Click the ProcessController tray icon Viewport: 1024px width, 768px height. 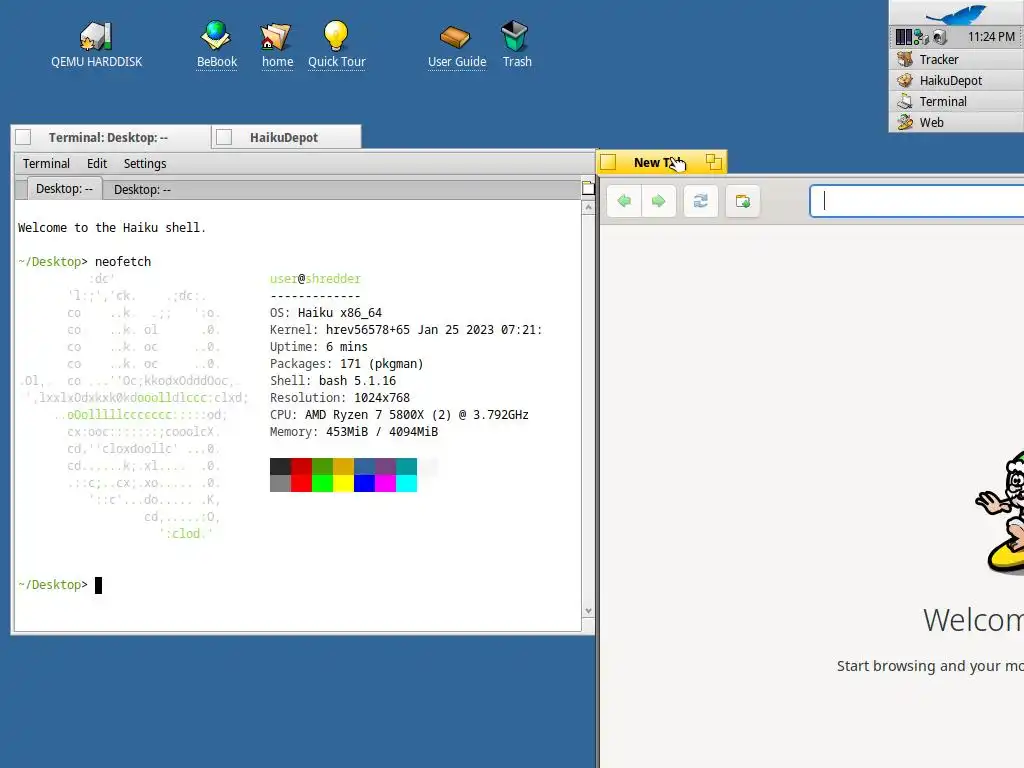pyautogui.click(x=904, y=37)
